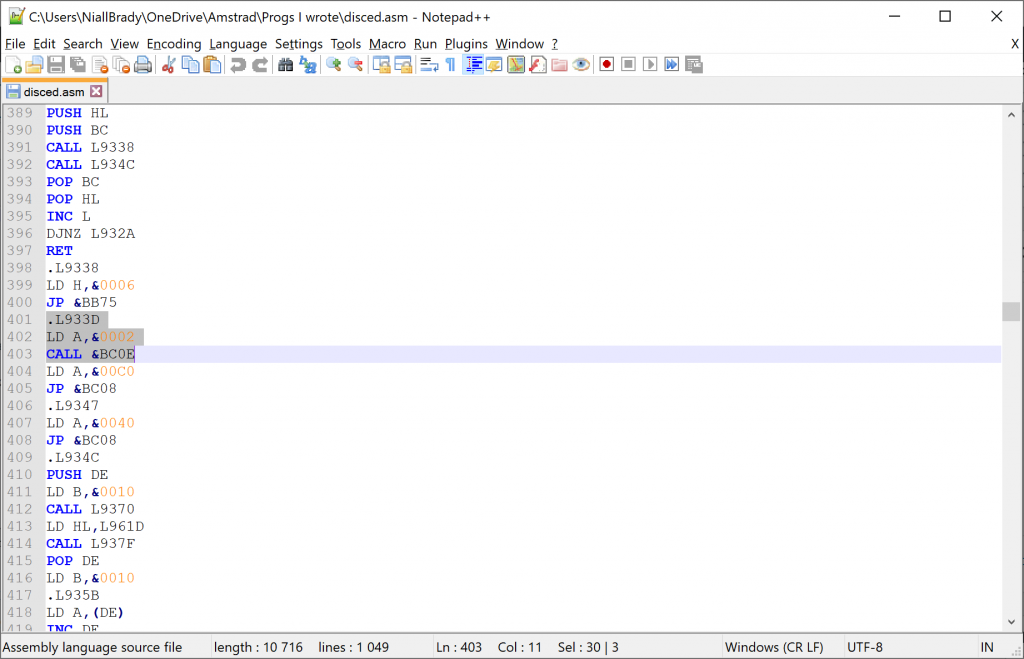Click the Zoom In magnifier icon

pyautogui.click(x=333, y=65)
